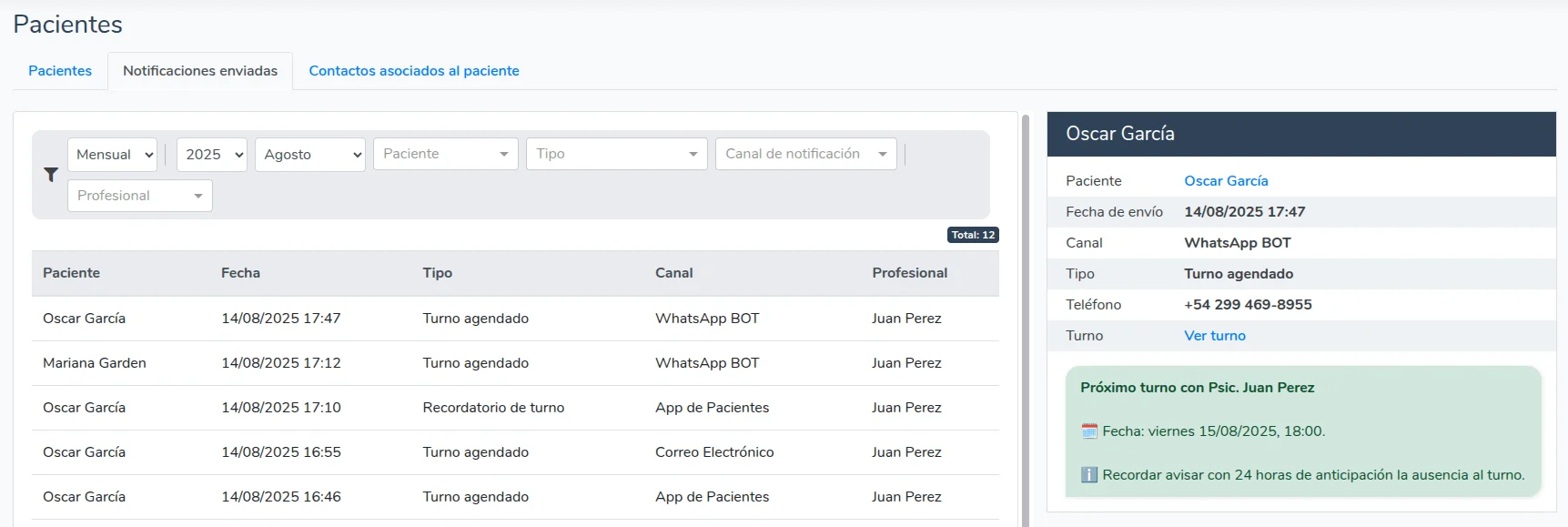The height and width of the screenshot is (527, 1568).
Task: Click the Fecha column header
Action: point(240,273)
